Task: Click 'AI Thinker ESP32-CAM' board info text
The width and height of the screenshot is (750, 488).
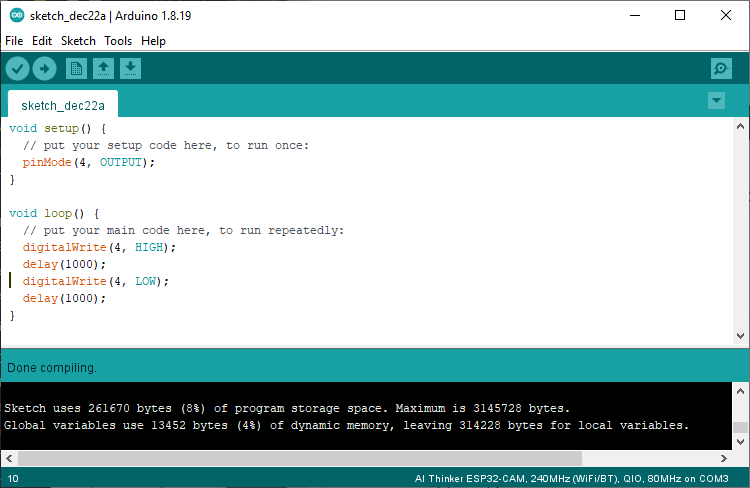Action: [572, 478]
